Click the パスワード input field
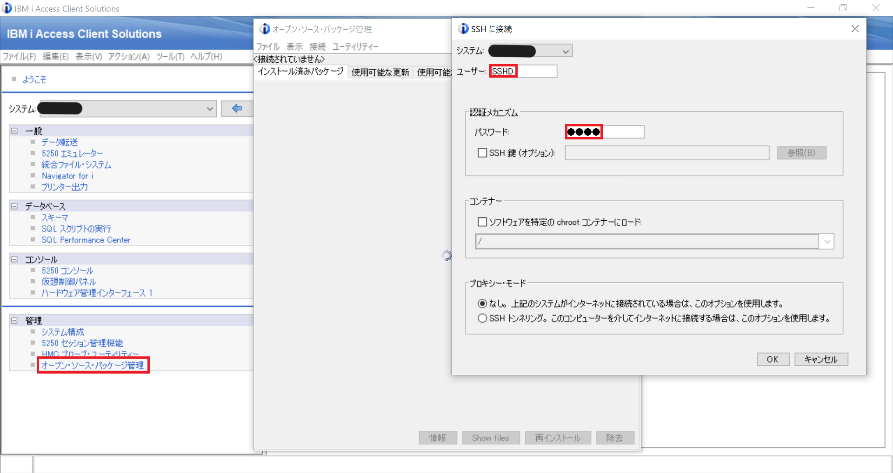The image size is (893, 473). (605, 132)
